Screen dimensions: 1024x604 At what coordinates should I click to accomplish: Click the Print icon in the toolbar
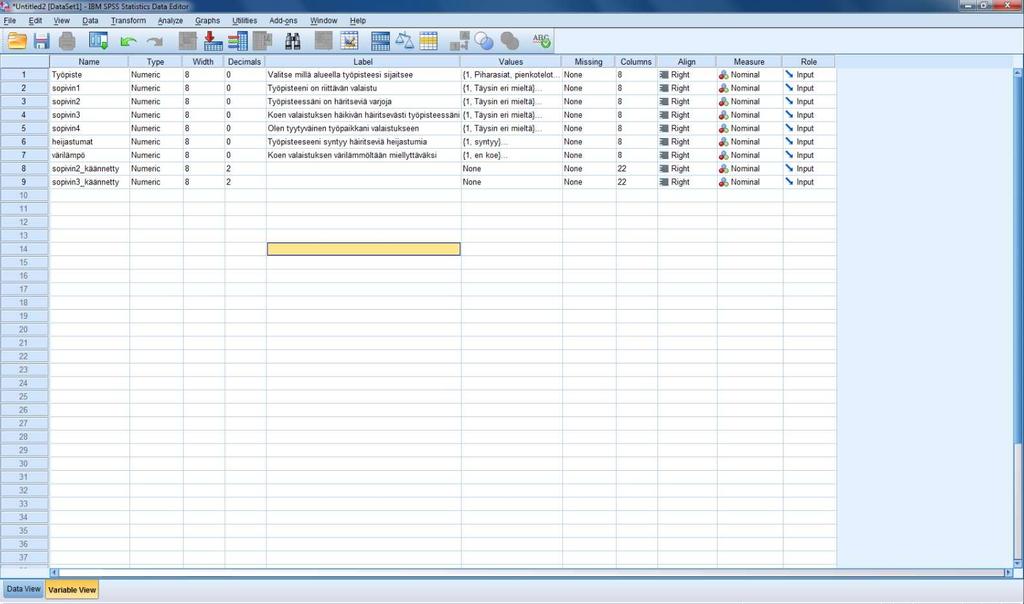pos(67,41)
